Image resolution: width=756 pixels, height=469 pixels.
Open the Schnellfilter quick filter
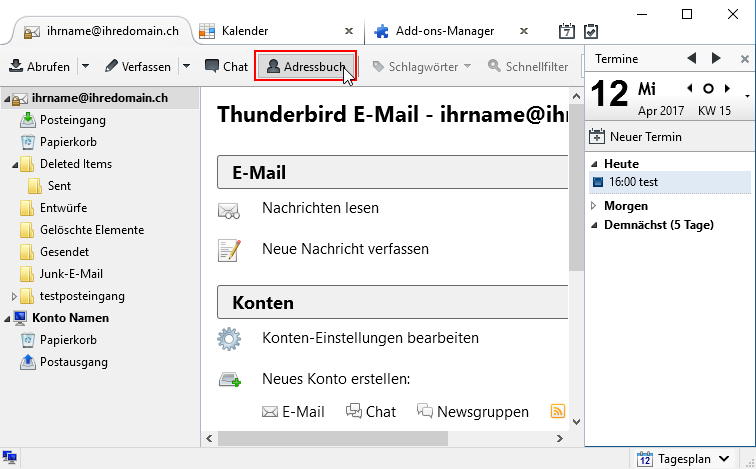coord(529,67)
